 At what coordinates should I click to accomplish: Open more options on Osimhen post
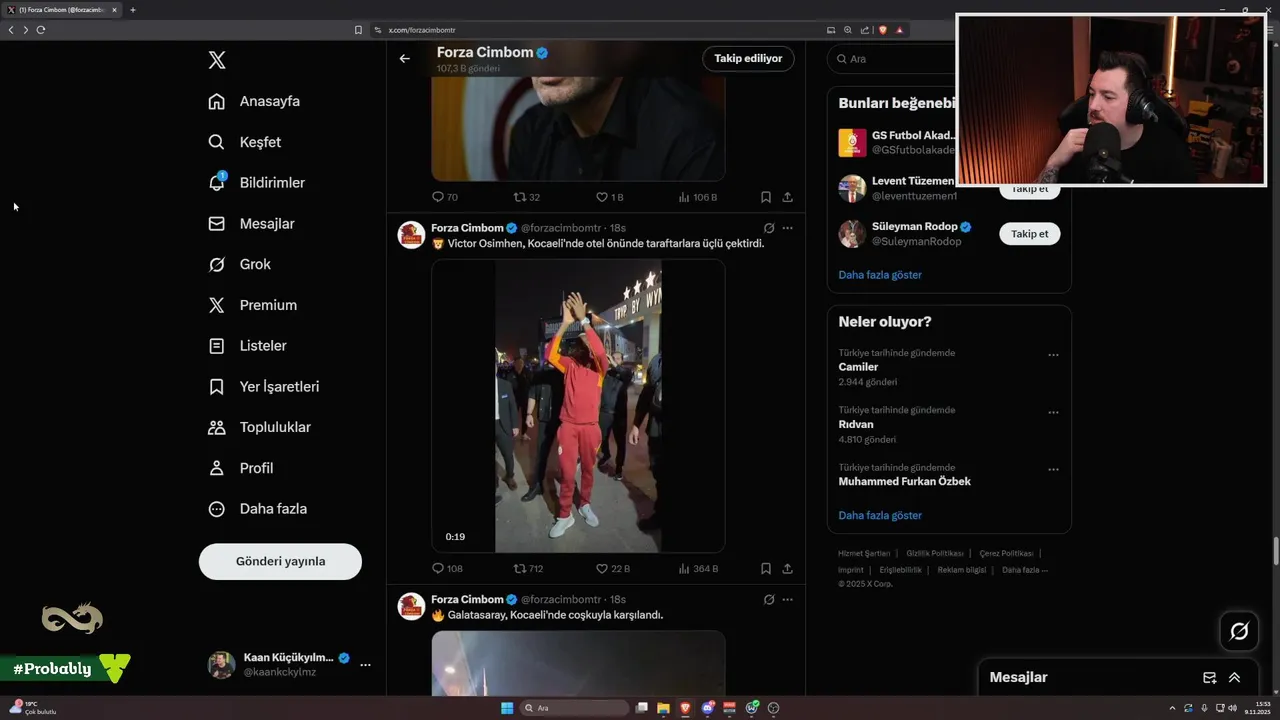(787, 228)
